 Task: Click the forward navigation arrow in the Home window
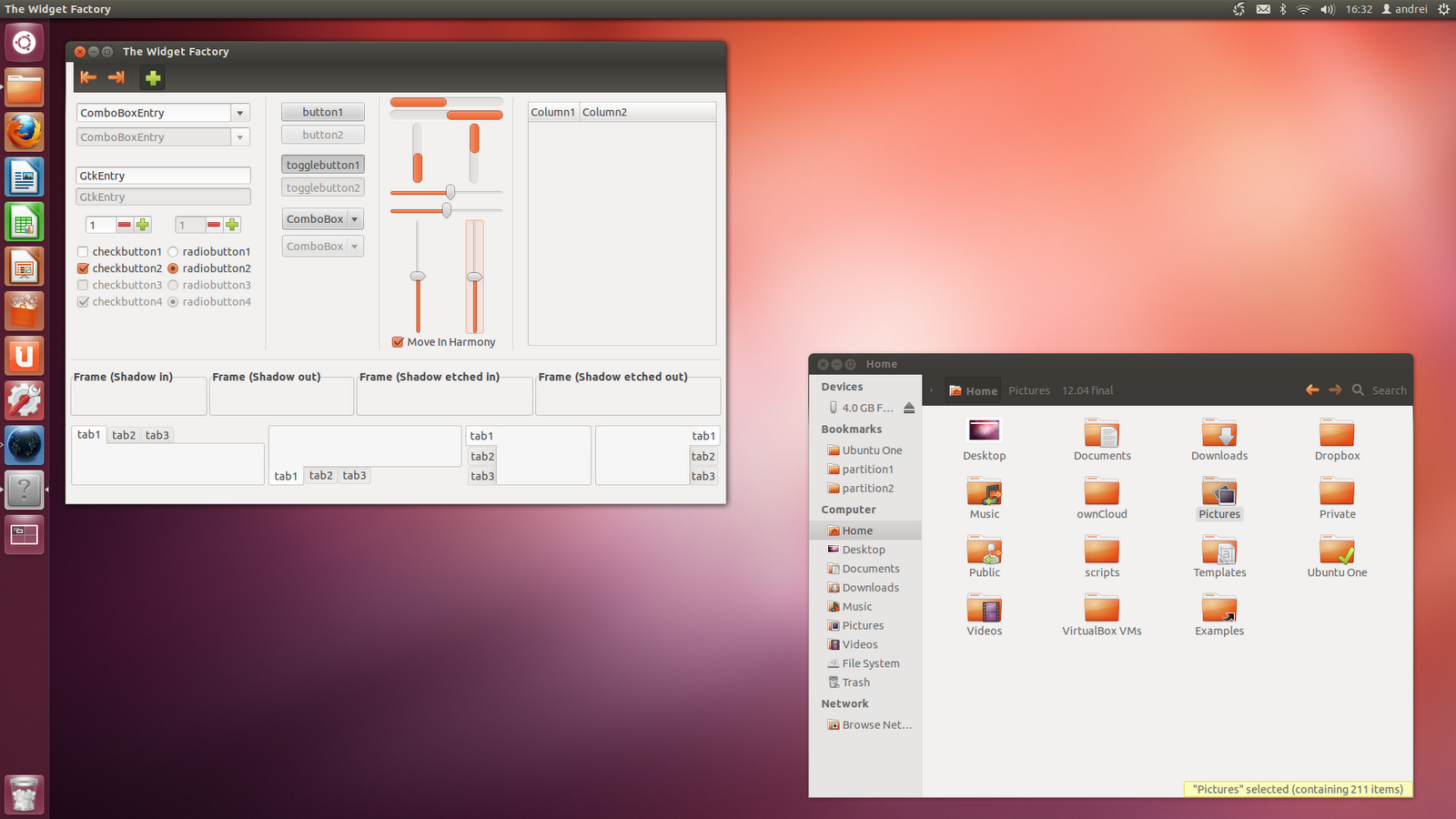tap(1334, 389)
